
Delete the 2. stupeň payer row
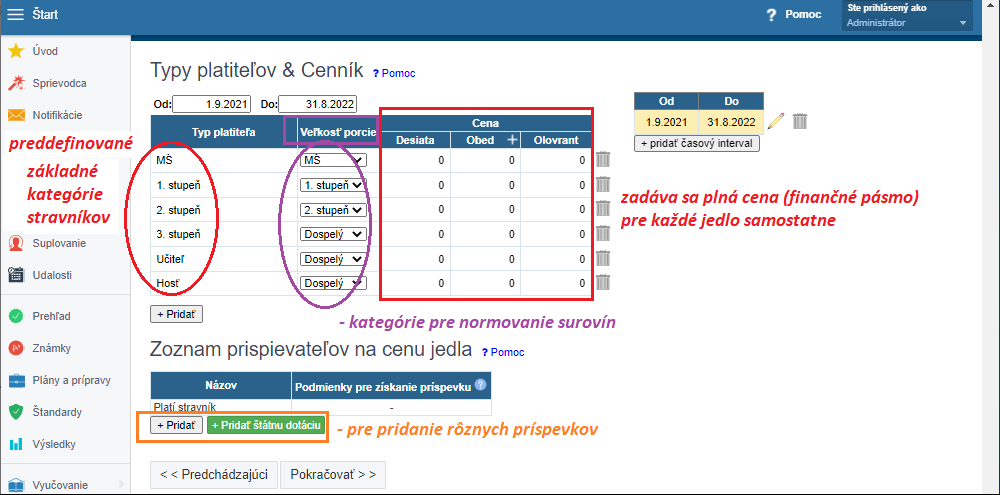pyautogui.click(x=603, y=209)
